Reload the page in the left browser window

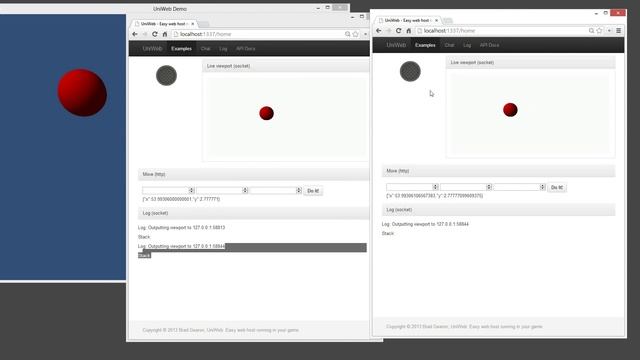(x=155, y=34)
